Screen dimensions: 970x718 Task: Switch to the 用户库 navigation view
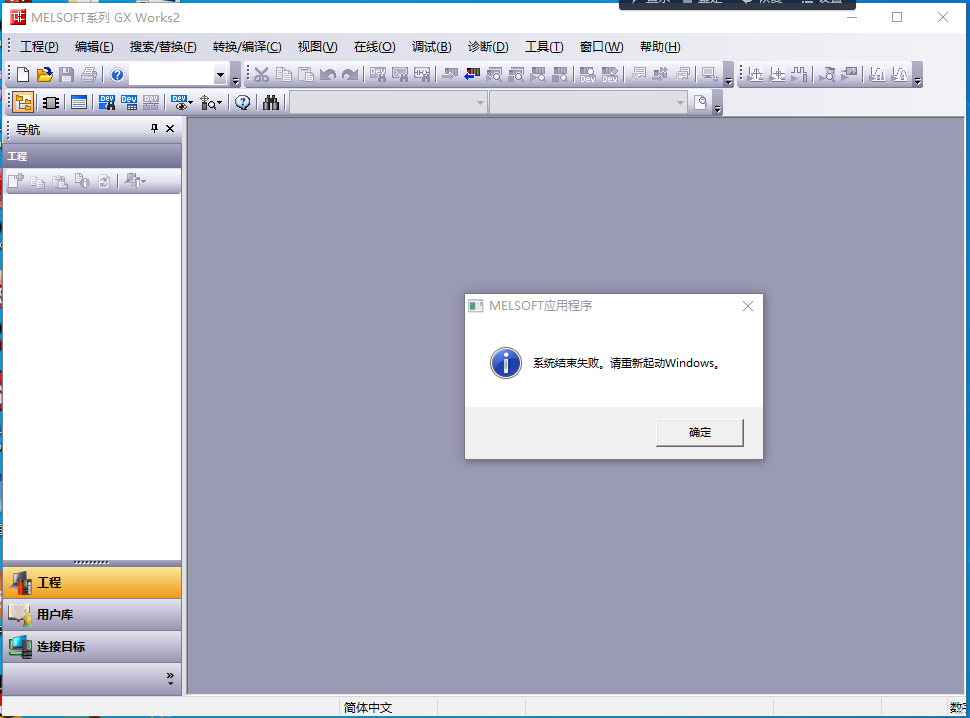(x=92, y=615)
